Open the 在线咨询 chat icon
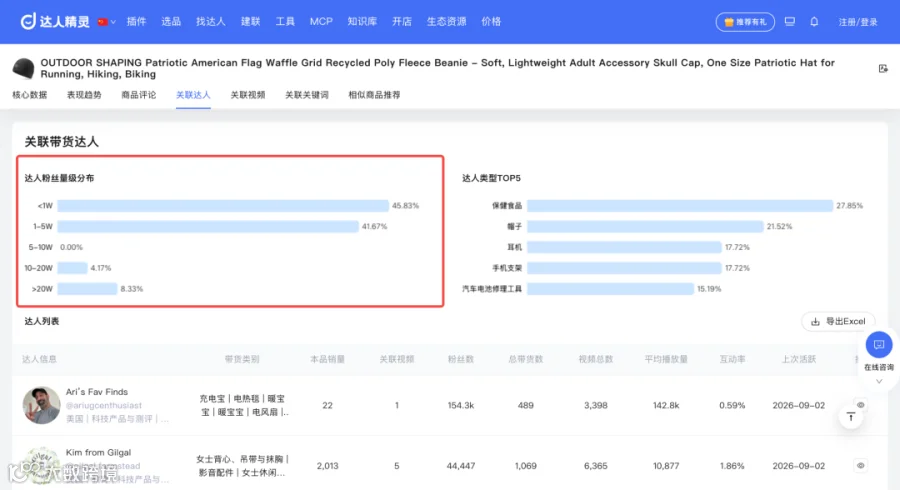 pos(879,345)
